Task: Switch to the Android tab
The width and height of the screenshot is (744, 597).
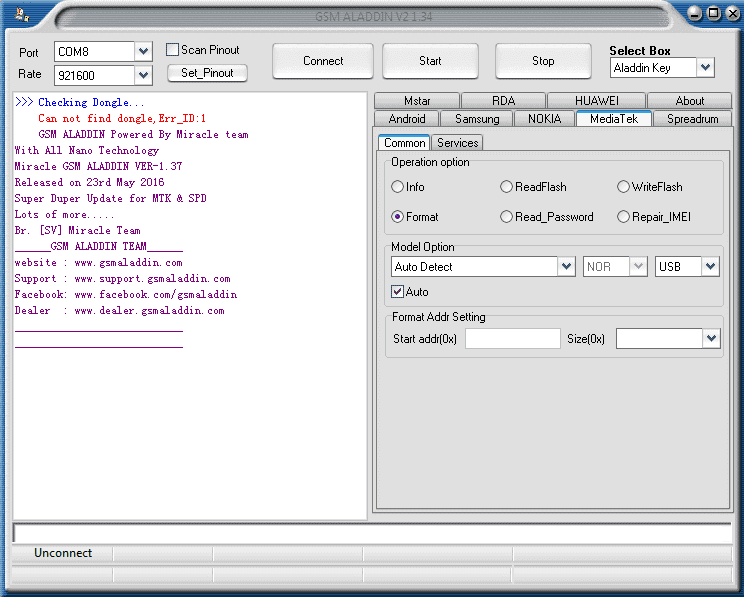Action: tap(407, 119)
